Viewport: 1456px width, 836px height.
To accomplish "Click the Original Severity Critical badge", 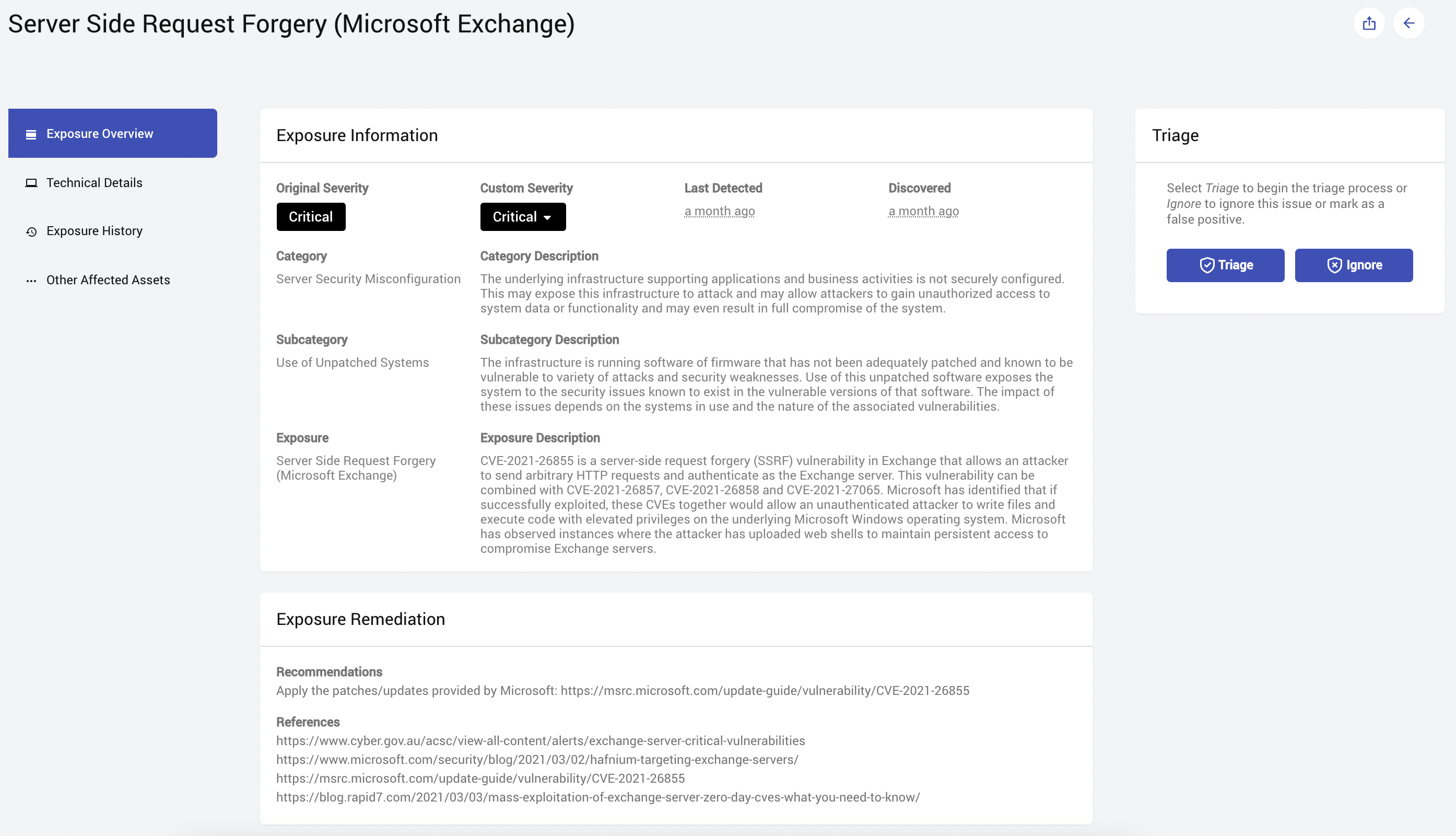I will point(311,217).
